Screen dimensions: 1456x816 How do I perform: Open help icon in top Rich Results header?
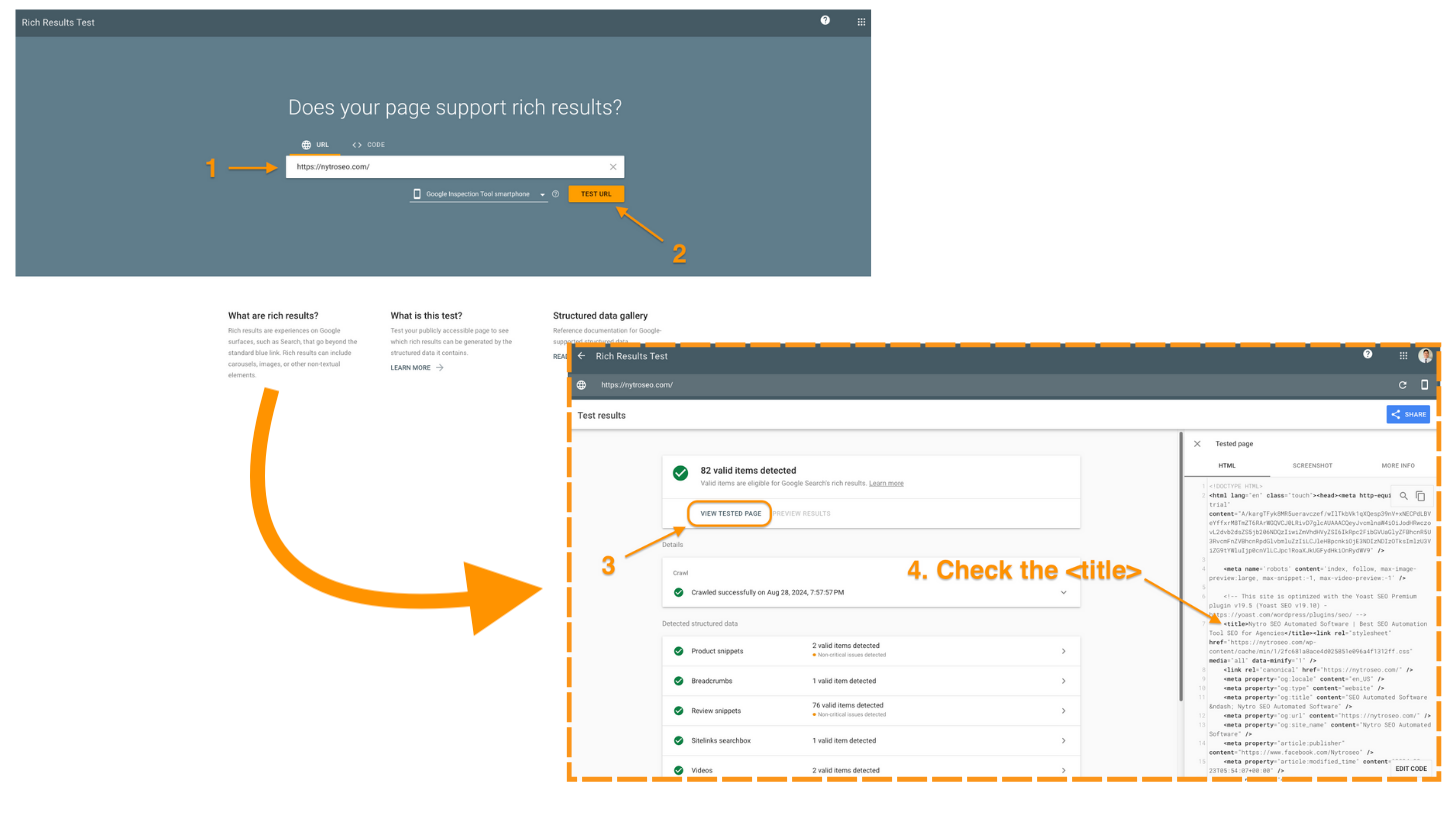pos(825,20)
